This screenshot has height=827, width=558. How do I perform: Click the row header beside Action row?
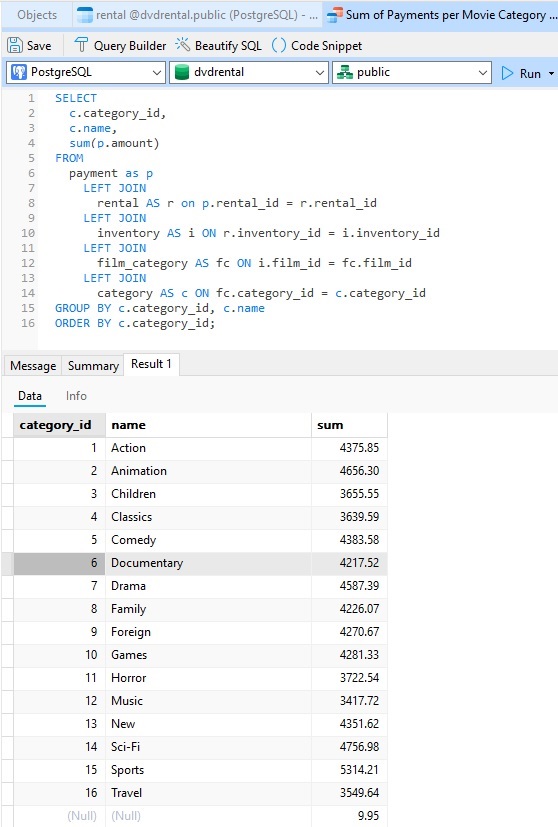pyautogui.click(x=7, y=448)
